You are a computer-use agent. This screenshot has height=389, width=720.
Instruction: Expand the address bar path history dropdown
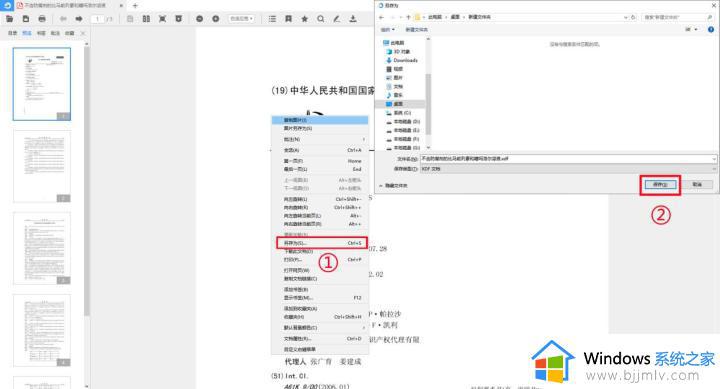[x=625, y=17]
